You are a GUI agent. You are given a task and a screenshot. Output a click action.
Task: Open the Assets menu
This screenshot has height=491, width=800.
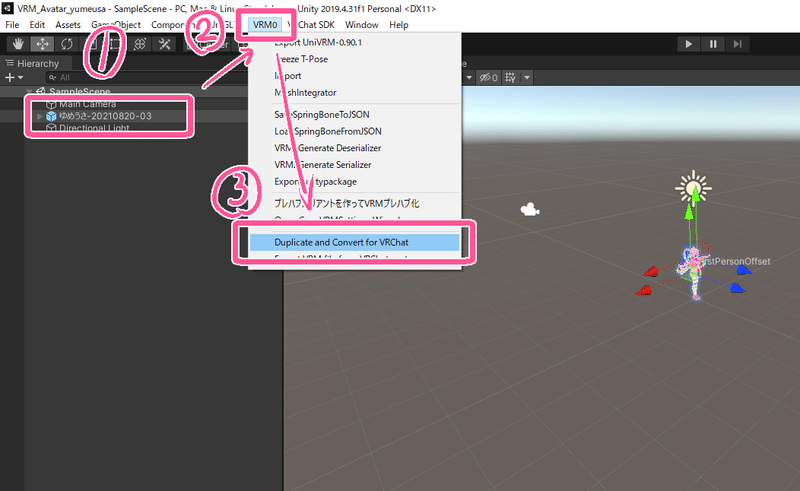click(x=68, y=24)
